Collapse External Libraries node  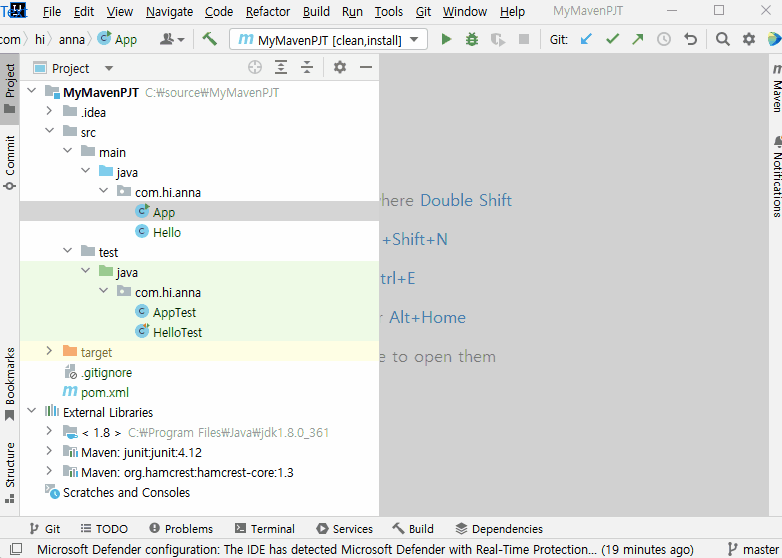pos(32,410)
